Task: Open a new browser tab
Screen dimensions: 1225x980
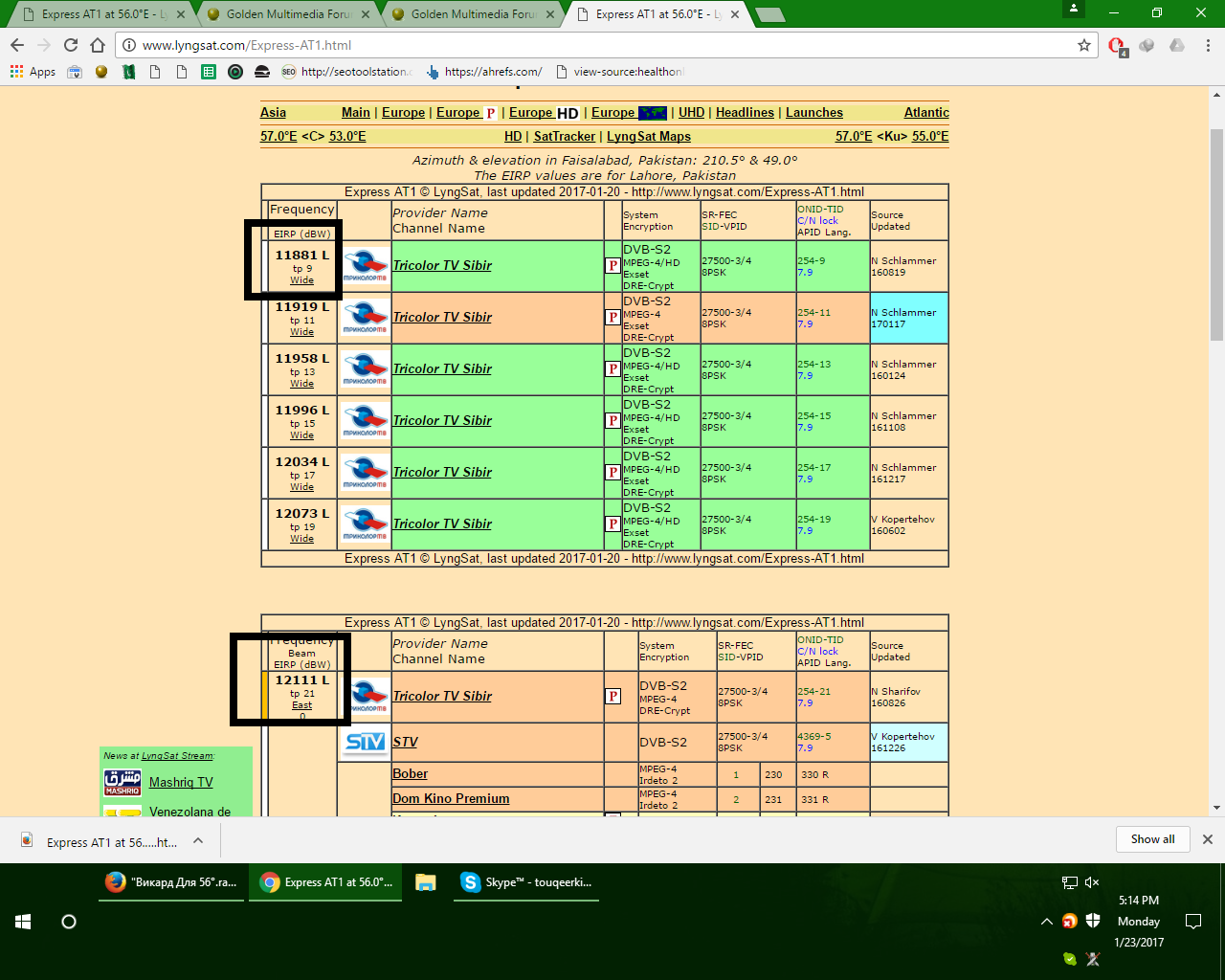Action: click(769, 14)
